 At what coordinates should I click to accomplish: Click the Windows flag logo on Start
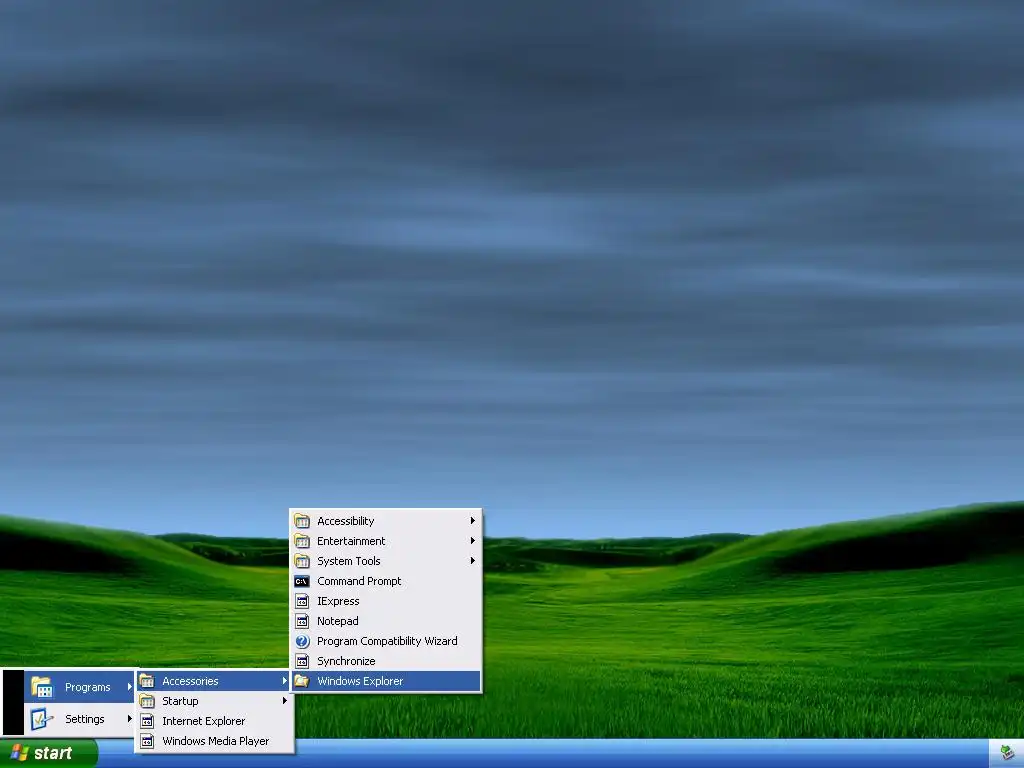tap(20, 753)
